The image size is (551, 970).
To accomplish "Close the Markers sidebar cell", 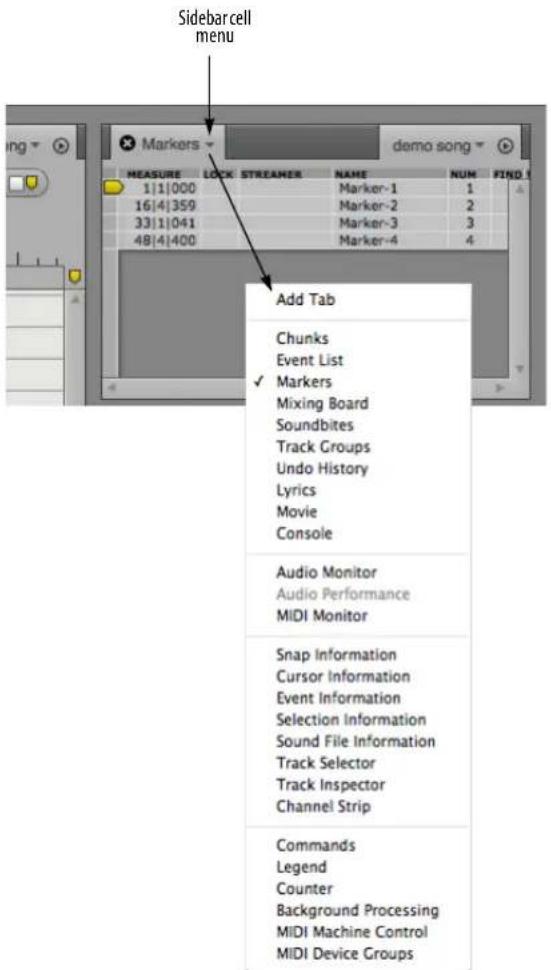I will (127, 144).
